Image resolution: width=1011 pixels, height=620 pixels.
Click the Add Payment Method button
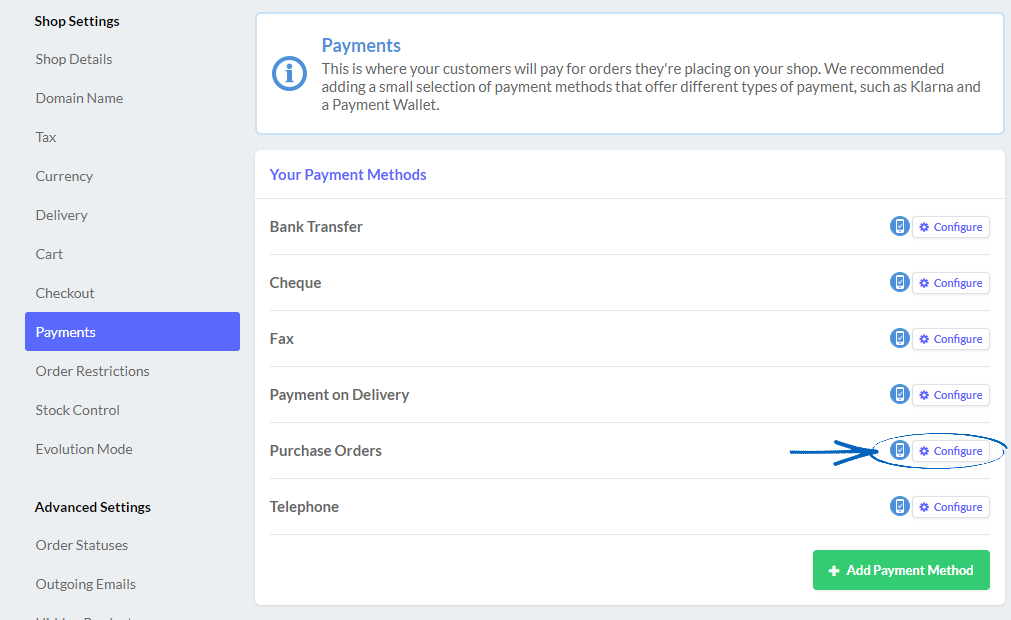pos(900,570)
